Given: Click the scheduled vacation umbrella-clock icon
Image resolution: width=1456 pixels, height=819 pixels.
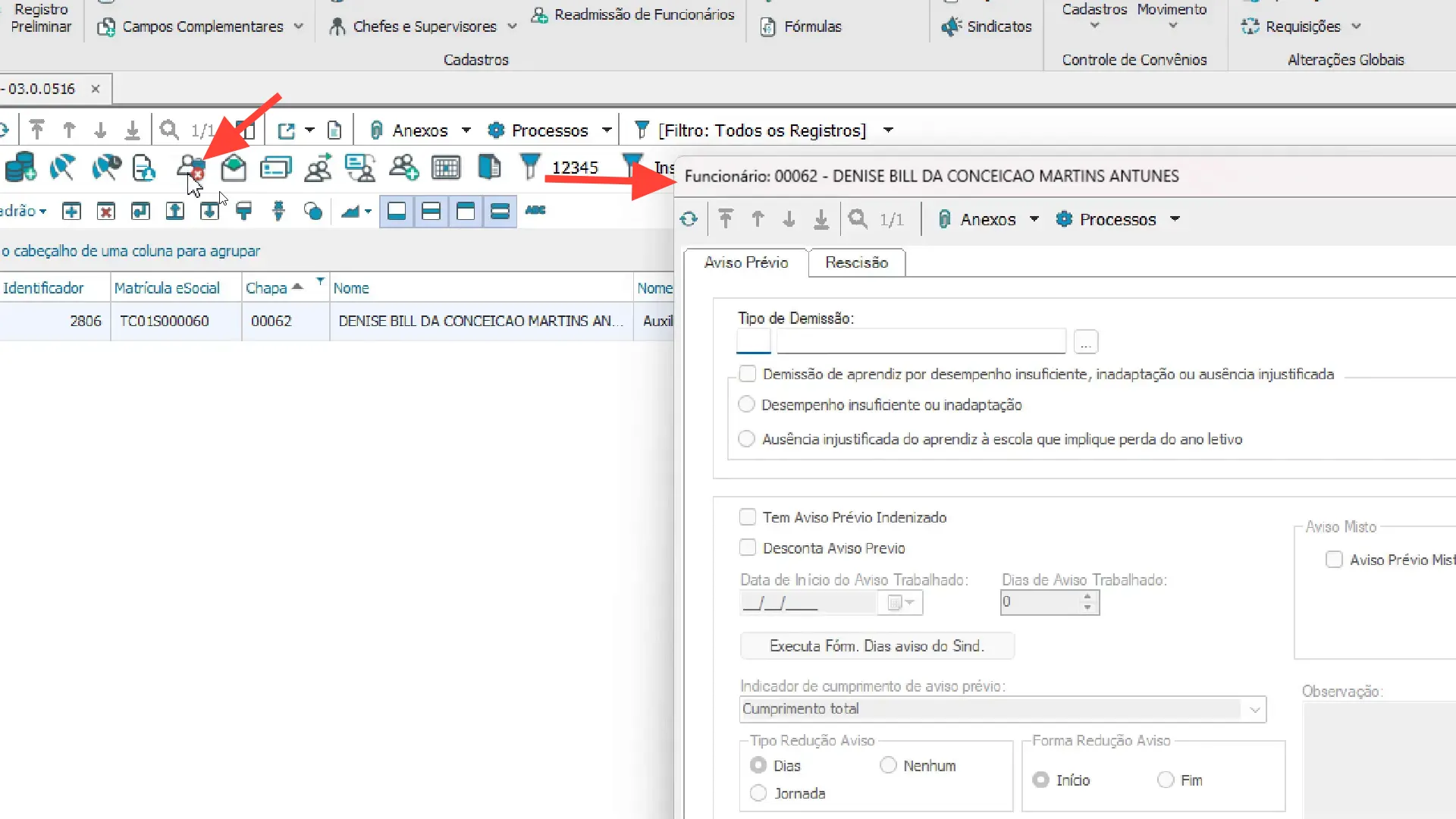Looking at the screenshot, I should (105, 168).
